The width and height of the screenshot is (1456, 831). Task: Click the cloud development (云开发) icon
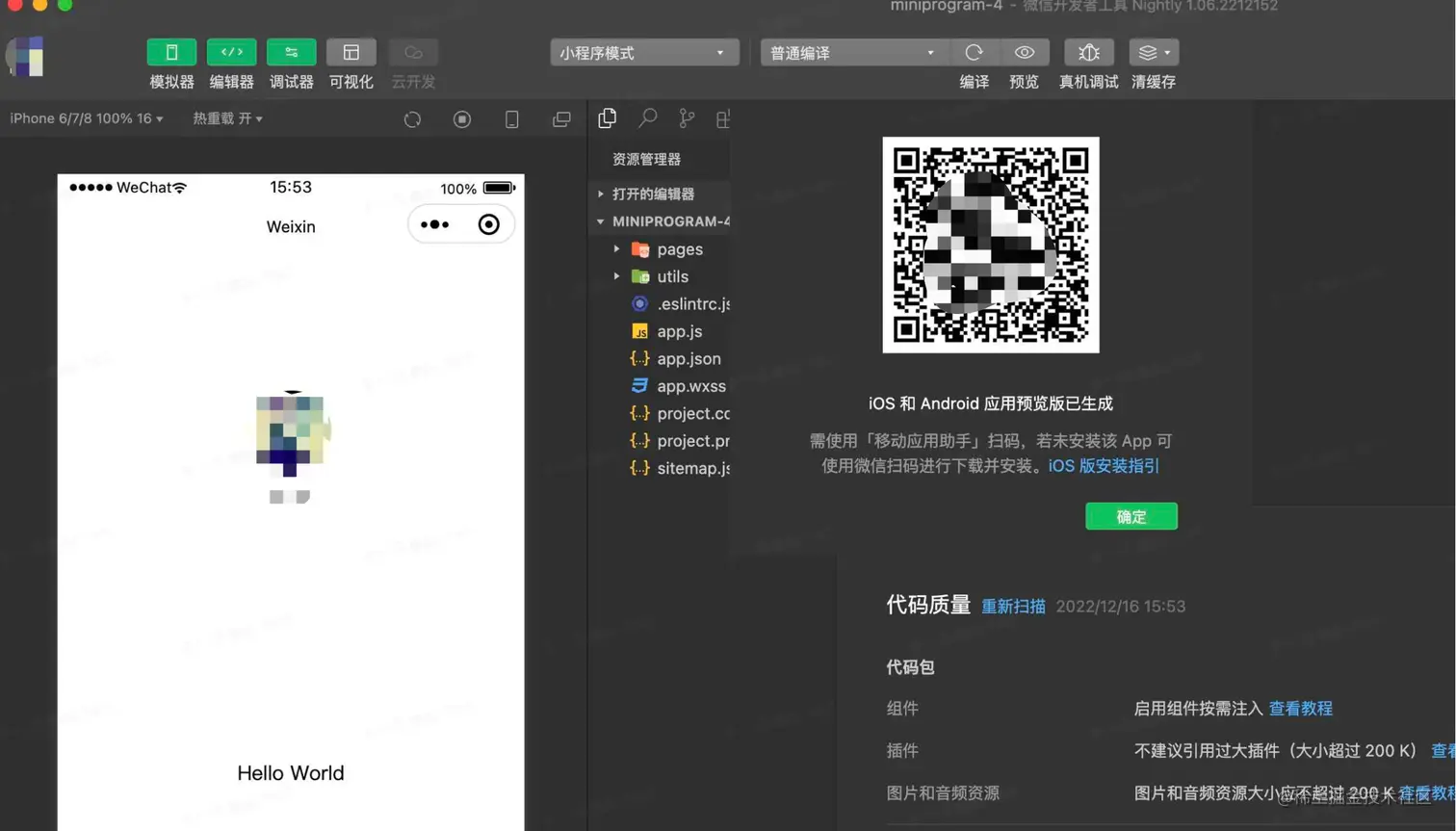[x=413, y=52]
